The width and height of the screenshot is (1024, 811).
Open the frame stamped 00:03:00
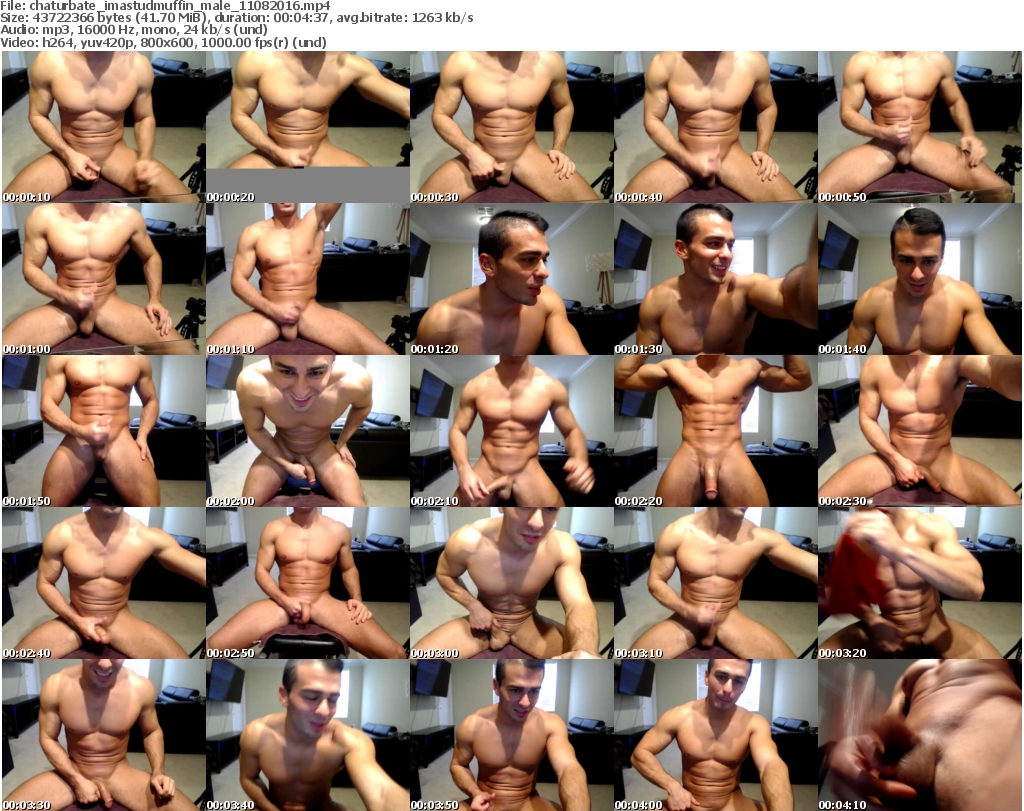511,583
